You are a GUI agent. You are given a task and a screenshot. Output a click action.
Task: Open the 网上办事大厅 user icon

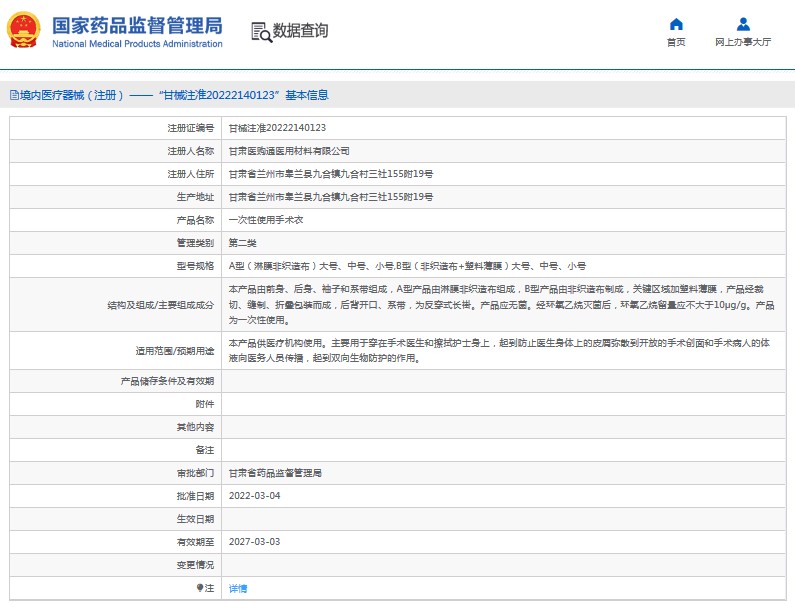click(x=743, y=24)
